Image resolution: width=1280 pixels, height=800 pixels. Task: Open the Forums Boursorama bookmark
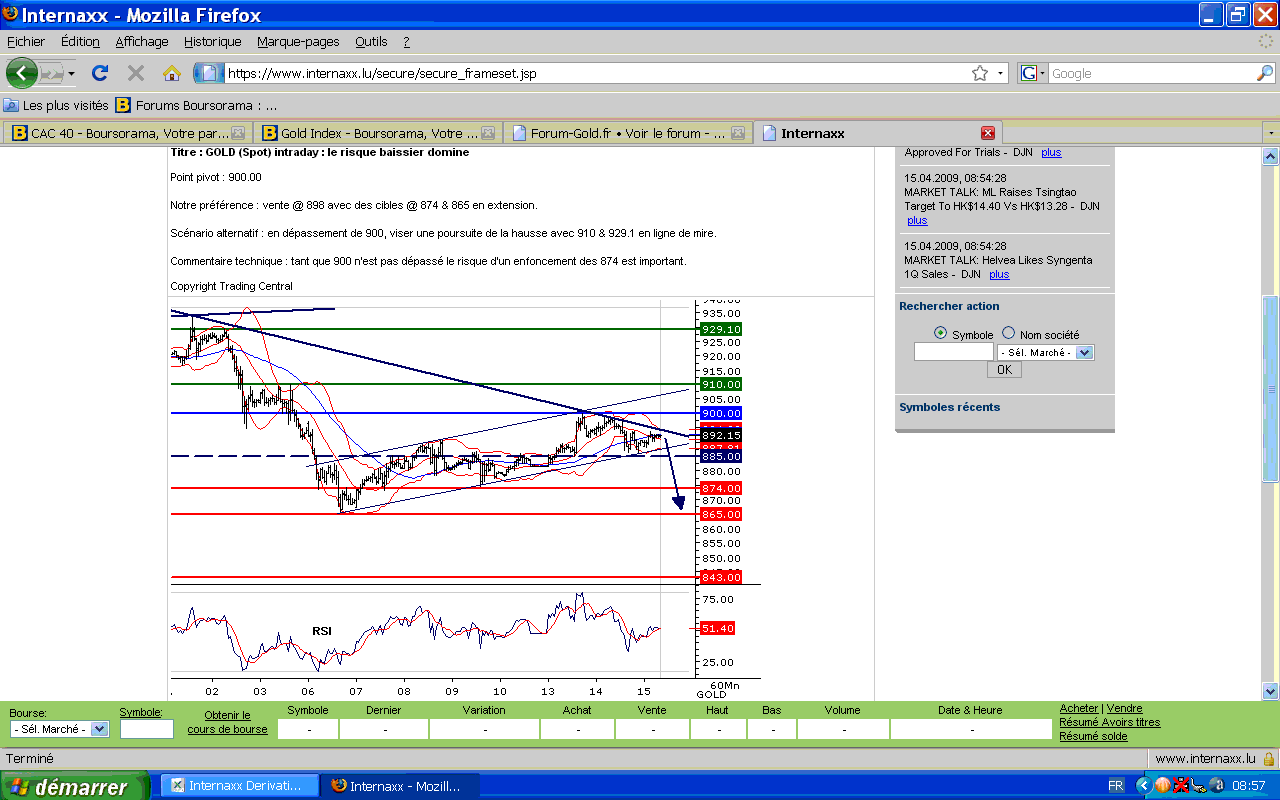[x=197, y=105]
